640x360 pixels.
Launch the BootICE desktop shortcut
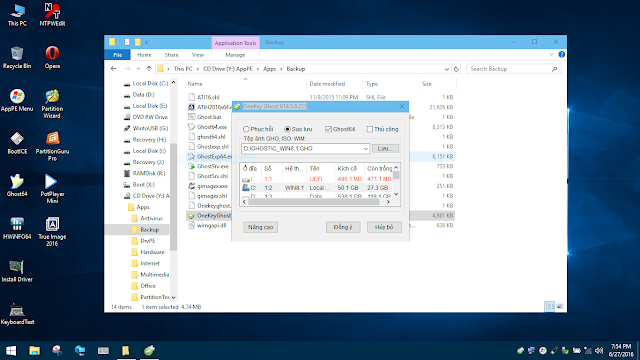click(x=17, y=143)
